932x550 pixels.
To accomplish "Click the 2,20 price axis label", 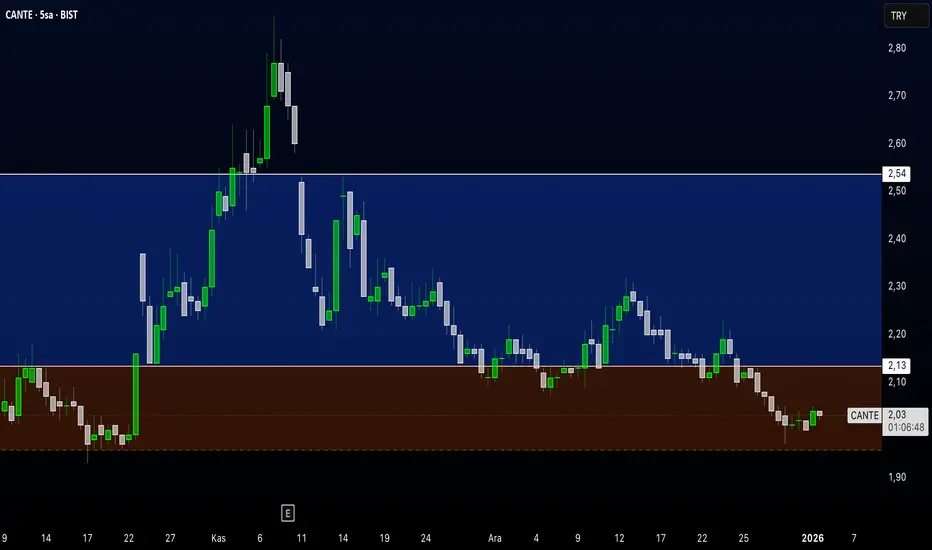I will (897, 334).
